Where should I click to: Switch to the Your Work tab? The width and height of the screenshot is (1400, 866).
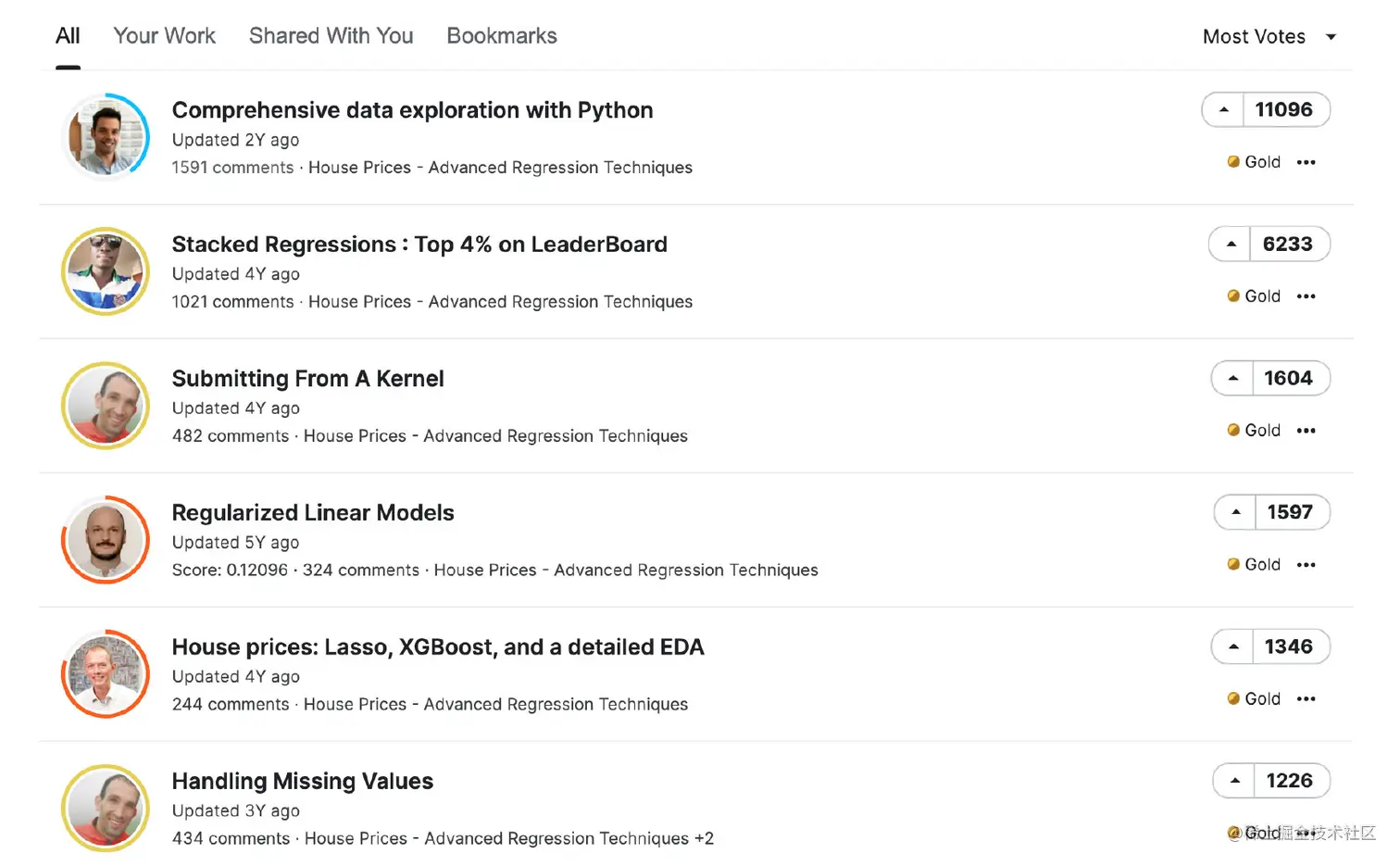[x=164, y=36]
